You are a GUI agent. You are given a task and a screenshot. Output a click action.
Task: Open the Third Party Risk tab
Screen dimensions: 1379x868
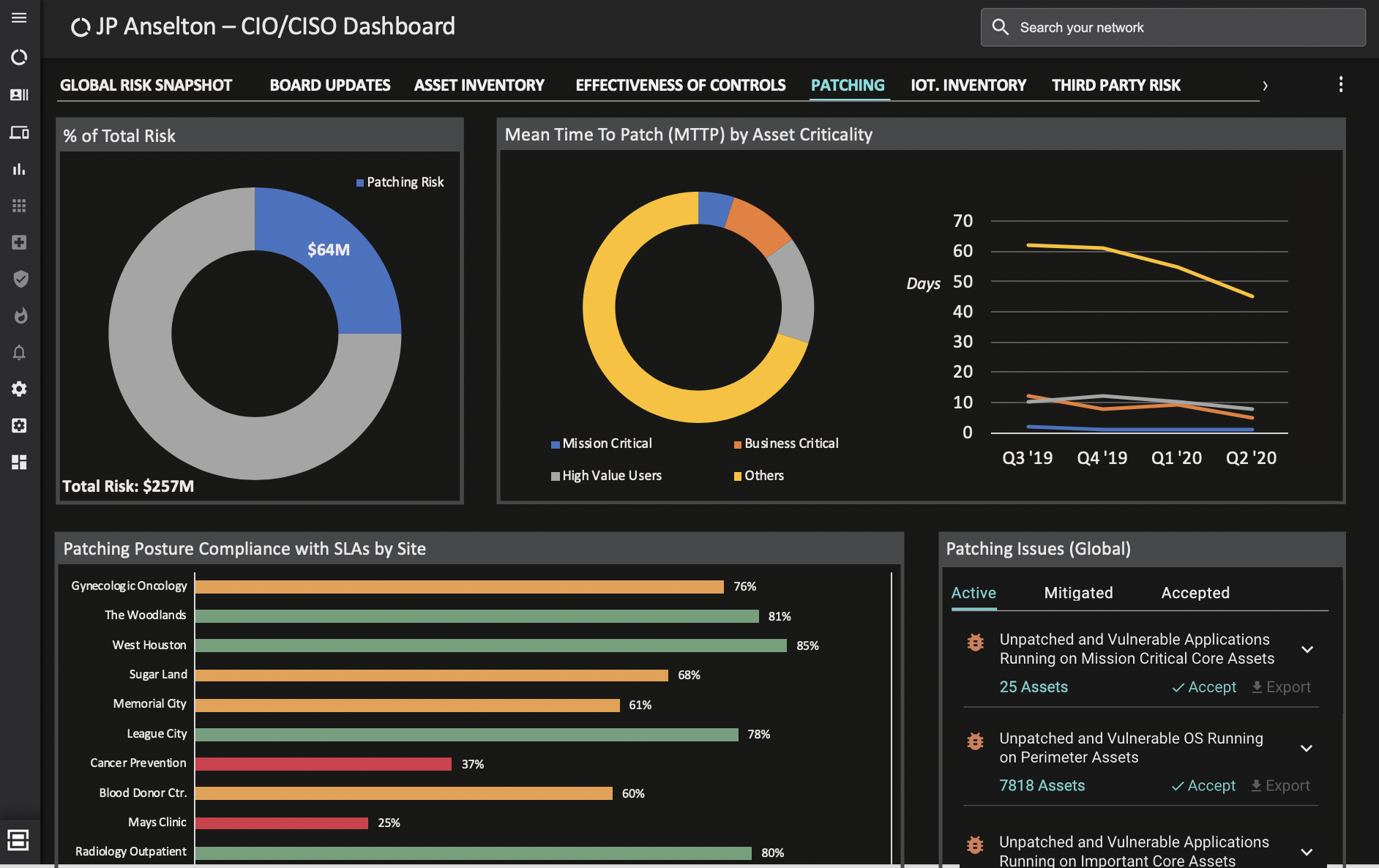1115,86
